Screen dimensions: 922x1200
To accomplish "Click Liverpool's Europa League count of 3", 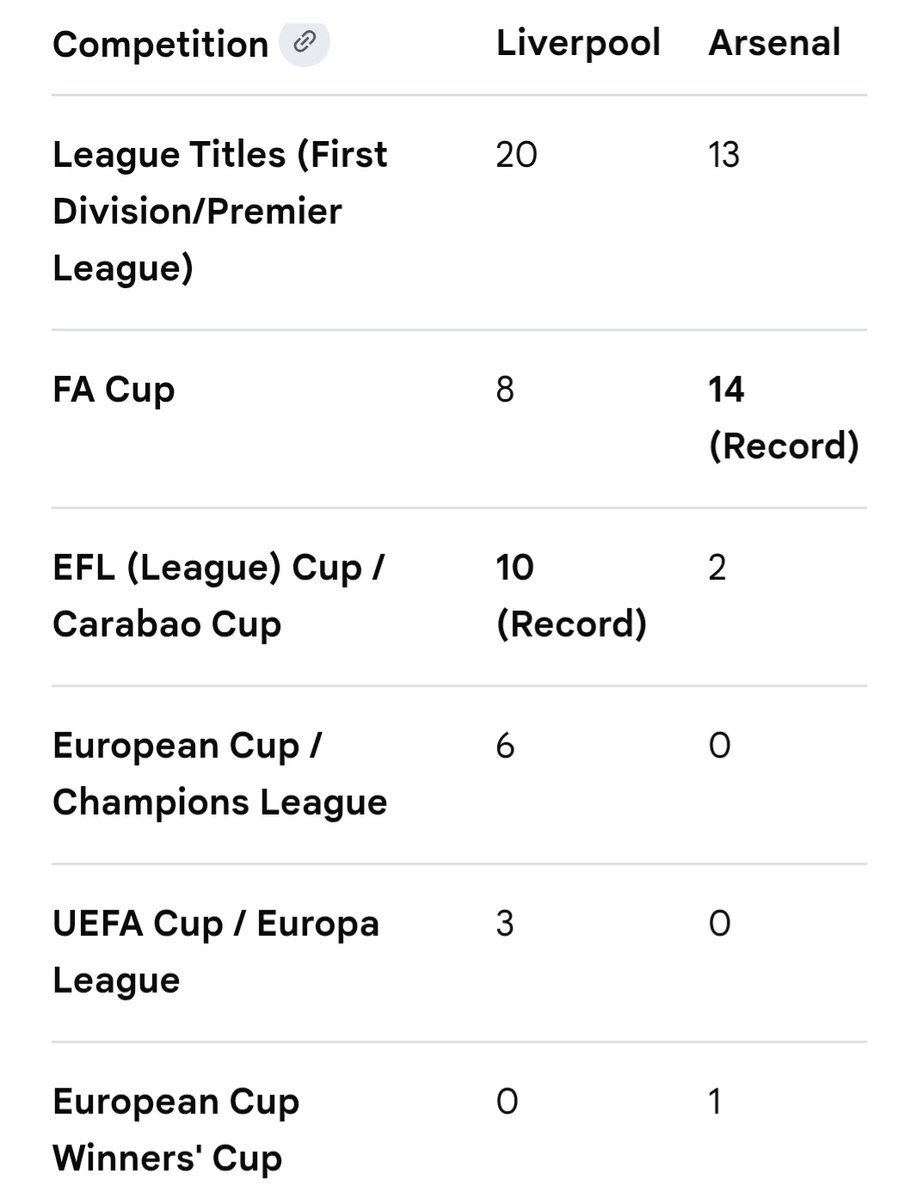I will click(x=505, y=923).
